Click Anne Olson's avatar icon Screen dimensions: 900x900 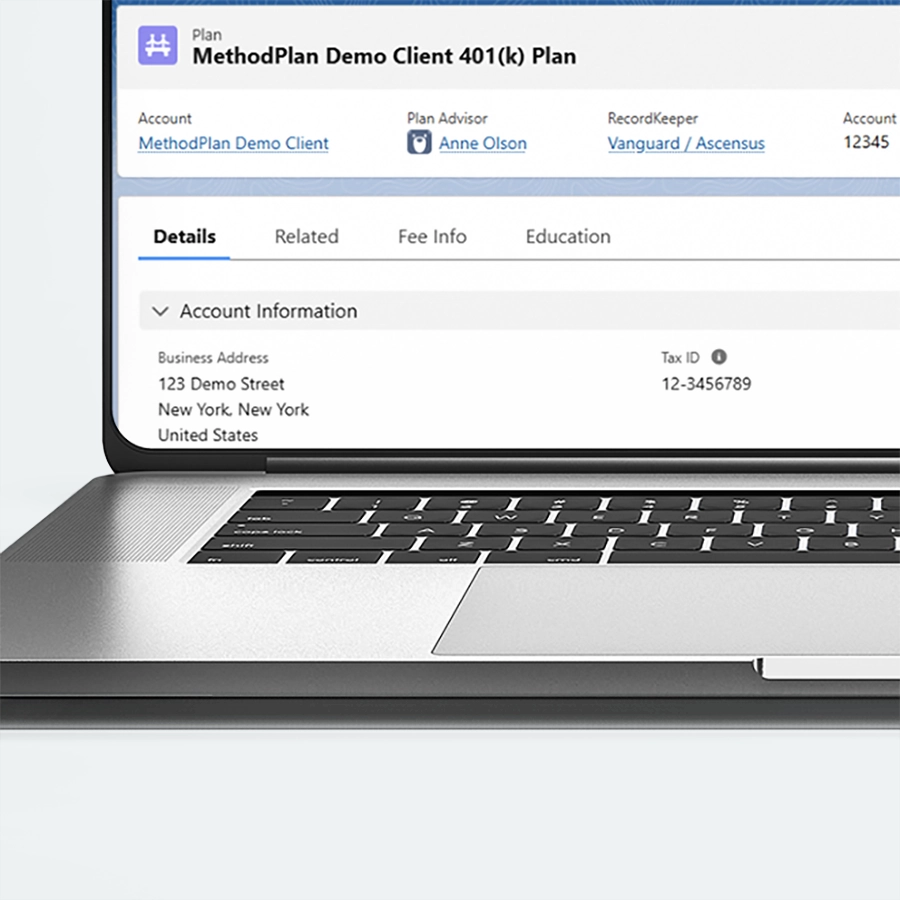[x=419, y=142]
